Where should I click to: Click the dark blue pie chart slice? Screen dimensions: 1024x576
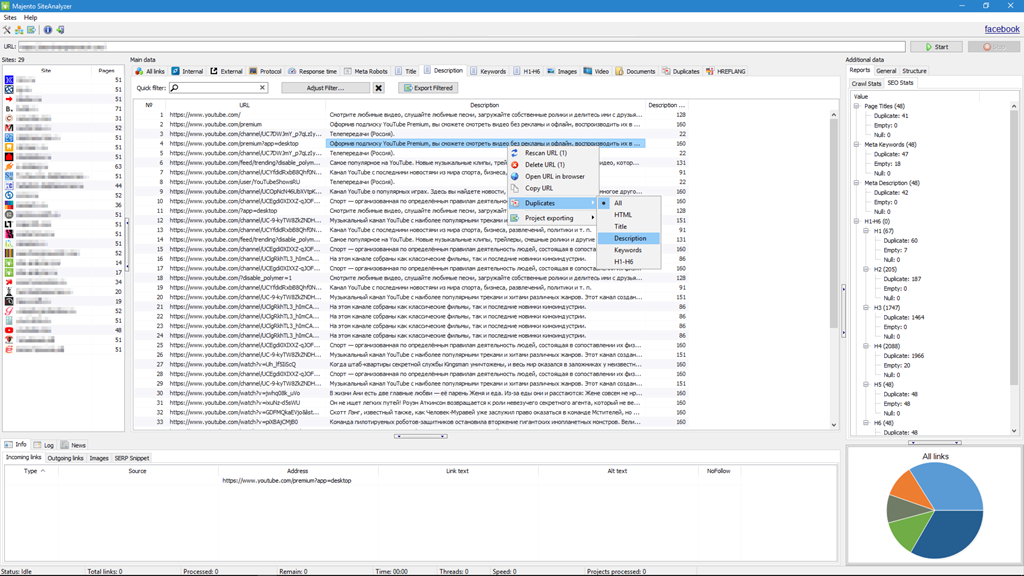[x=947, y=532]
